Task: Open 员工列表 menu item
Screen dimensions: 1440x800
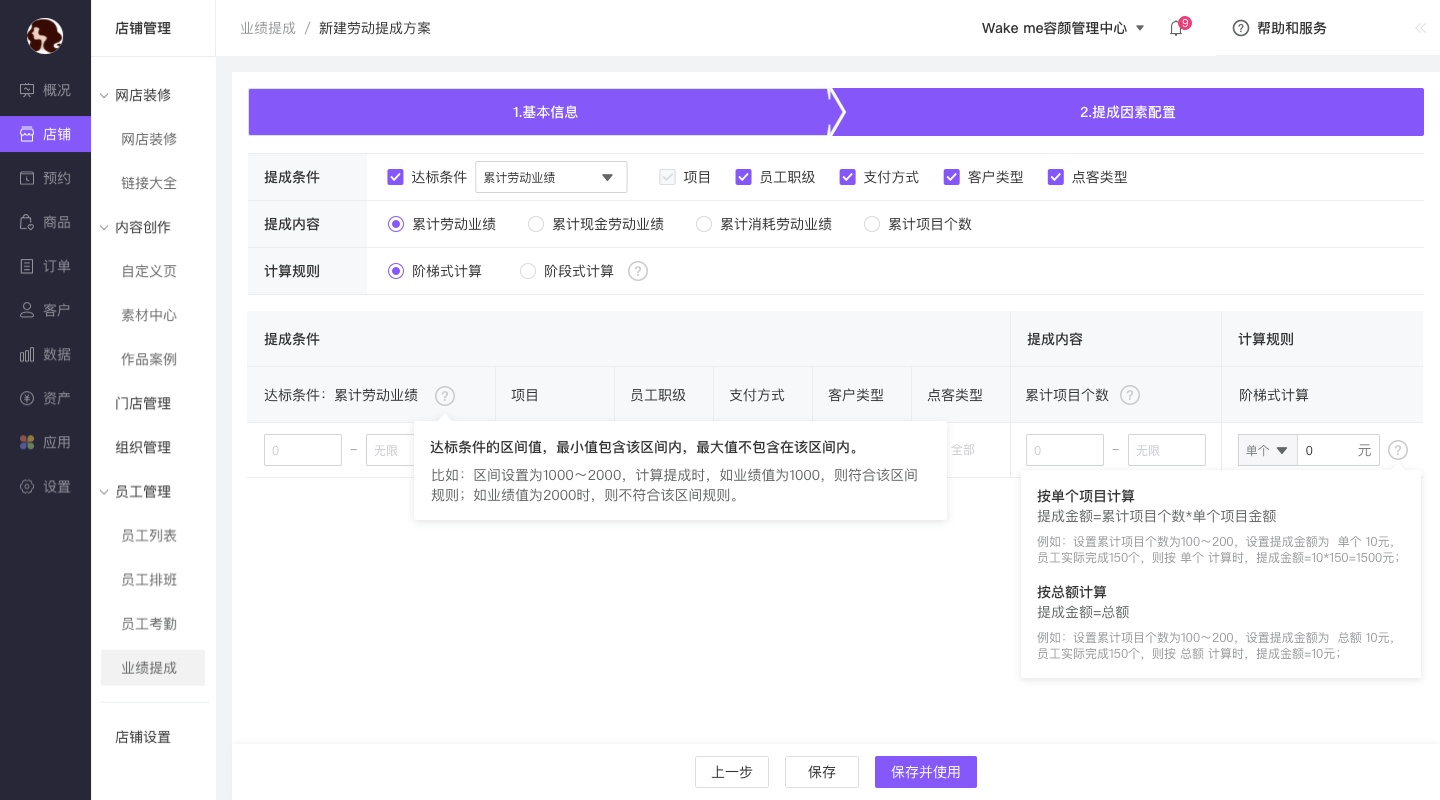Action: pyautogui.click(x=149, y=535)
